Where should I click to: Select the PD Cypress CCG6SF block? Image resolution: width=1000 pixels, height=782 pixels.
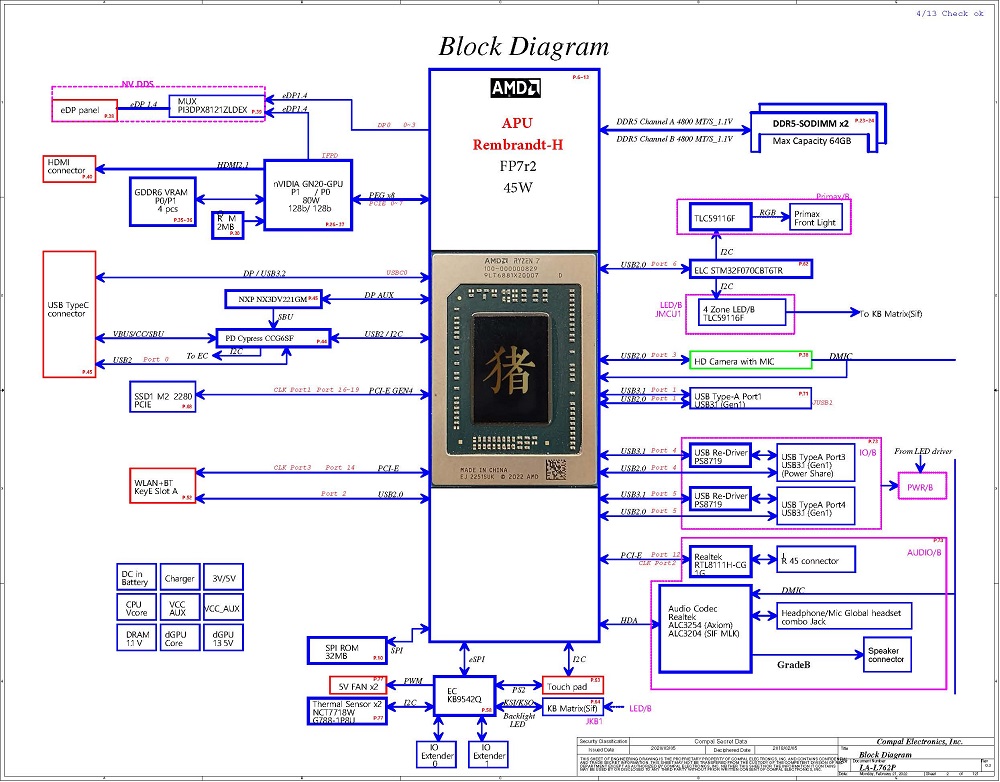point(274,338)
